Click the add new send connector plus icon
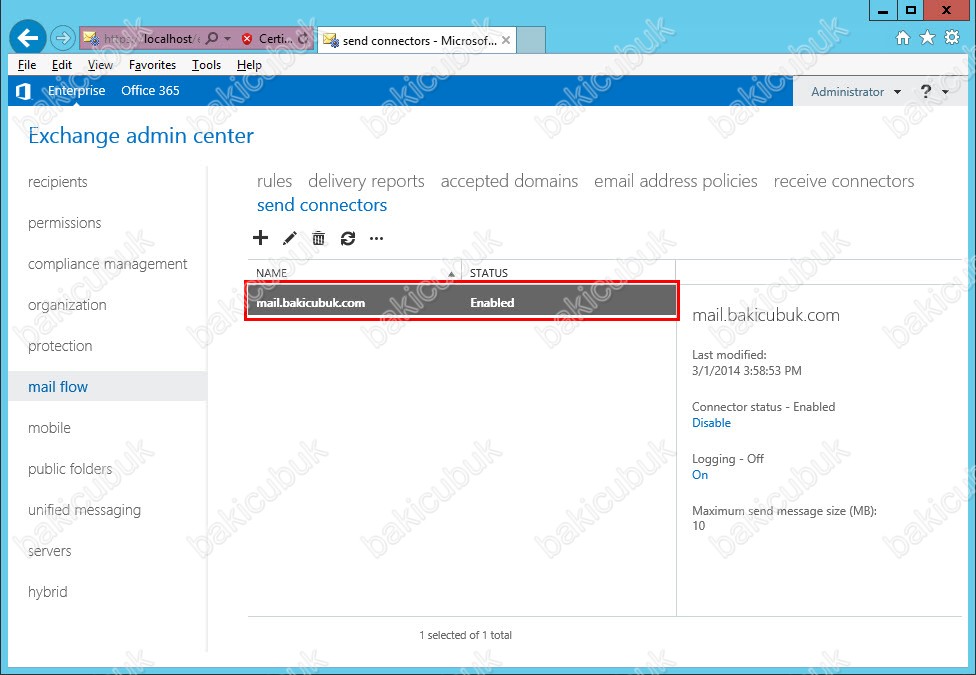Image resolution: width=976 pixels, height=675 pixels. (x=260, y=237)
